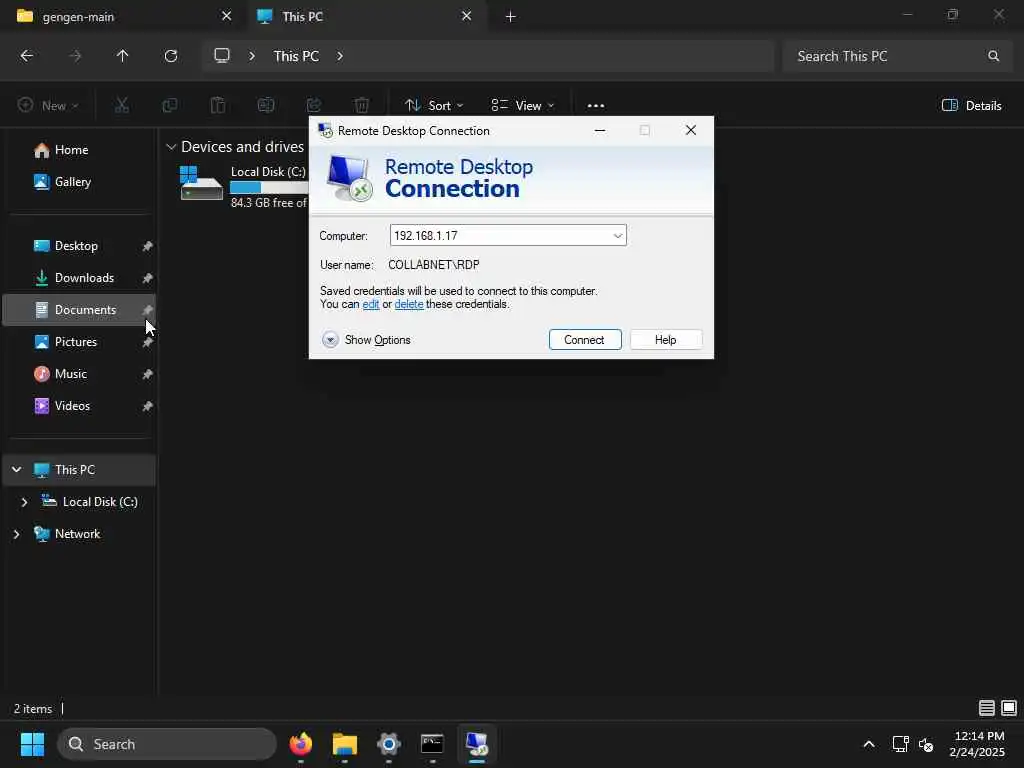Click the pin icon next to Videos

coord(148,406)
